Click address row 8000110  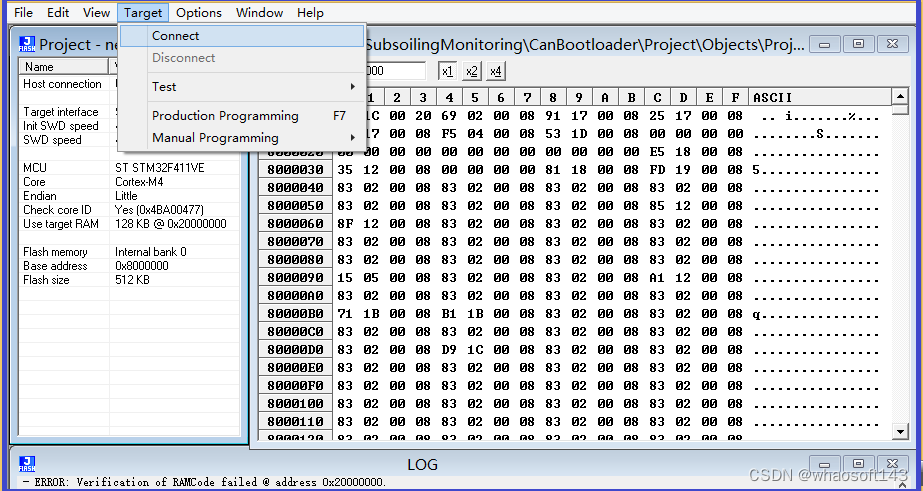[x=296, y=422]
